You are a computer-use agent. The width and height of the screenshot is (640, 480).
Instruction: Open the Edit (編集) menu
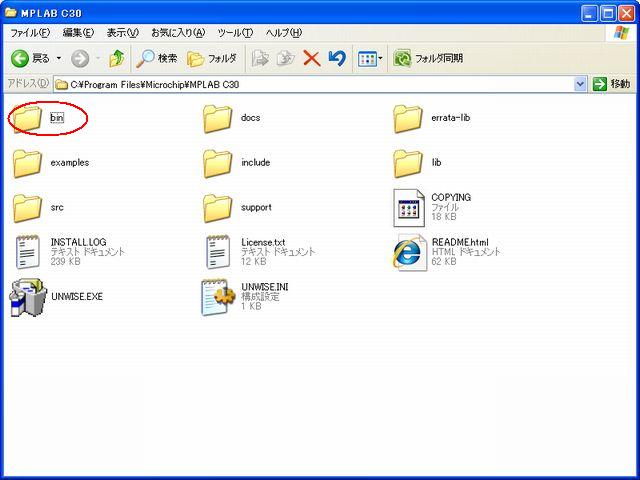tap(78, 33)
